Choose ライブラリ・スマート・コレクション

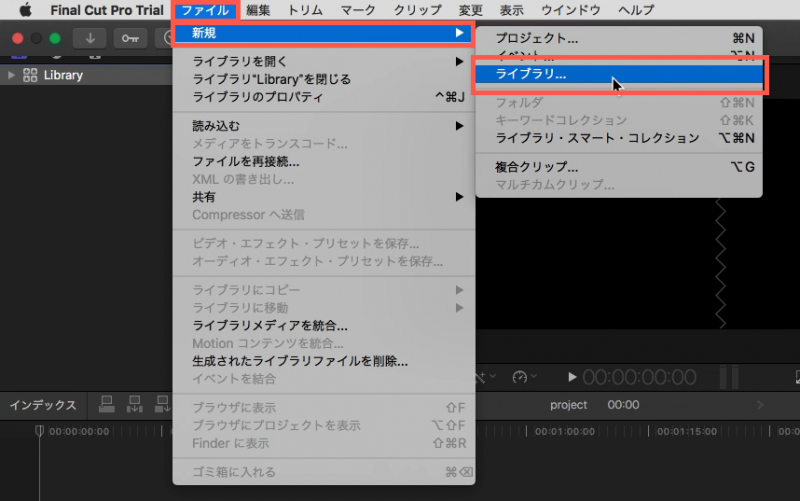pos(619,138)
